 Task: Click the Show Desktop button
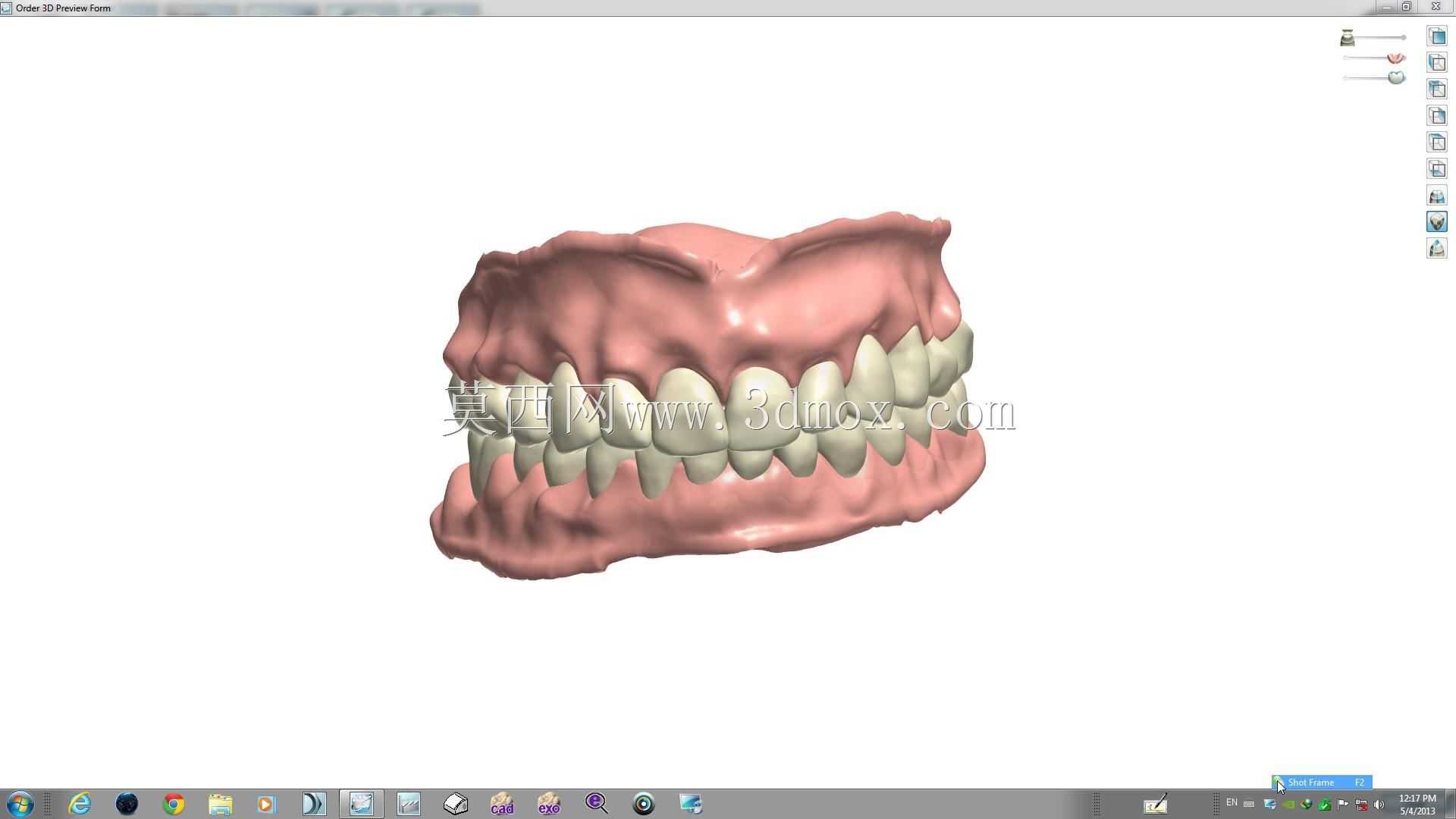pyautogui.click(x=1451, y=804)
